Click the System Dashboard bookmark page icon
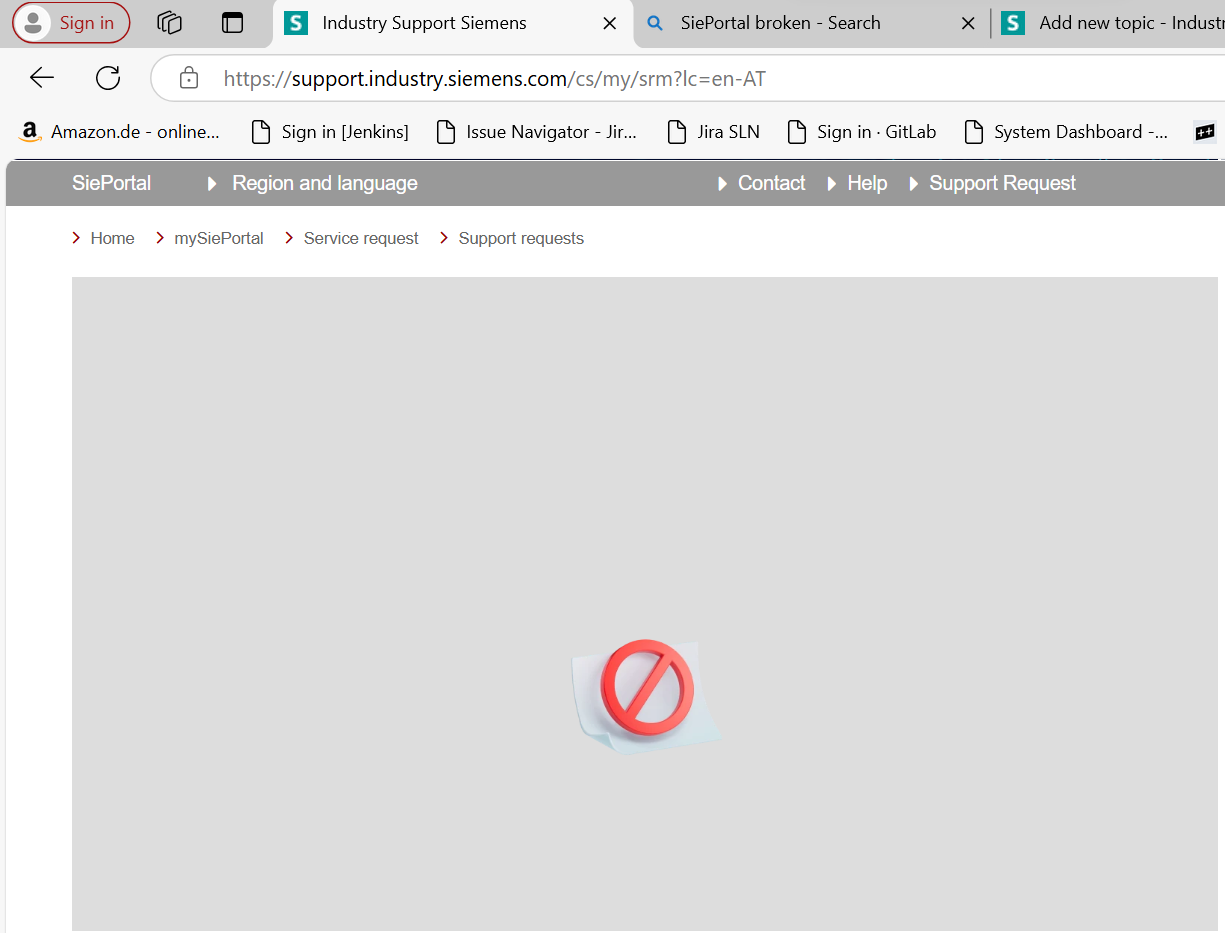Image resolution: width=1225 pixels, height=933 pixels. pos(974,132)
